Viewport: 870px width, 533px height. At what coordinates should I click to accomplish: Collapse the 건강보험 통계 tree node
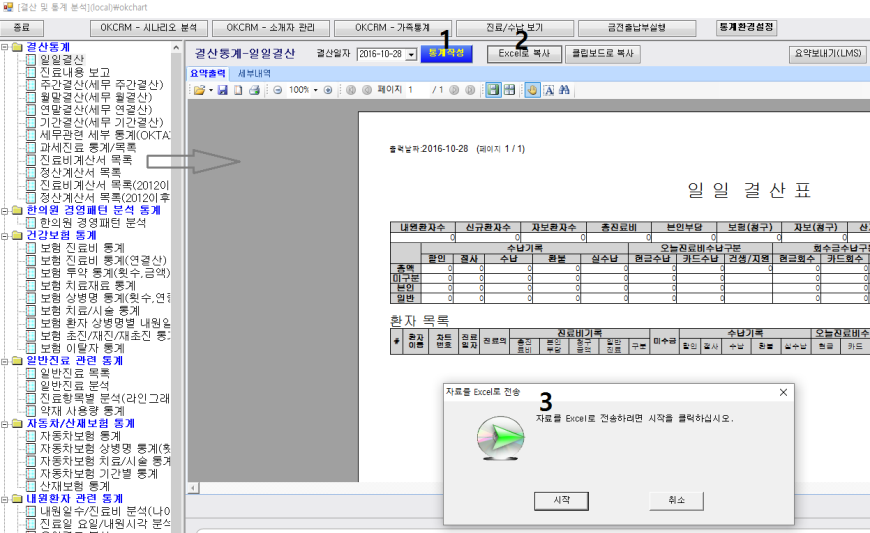tap(4, 235)
